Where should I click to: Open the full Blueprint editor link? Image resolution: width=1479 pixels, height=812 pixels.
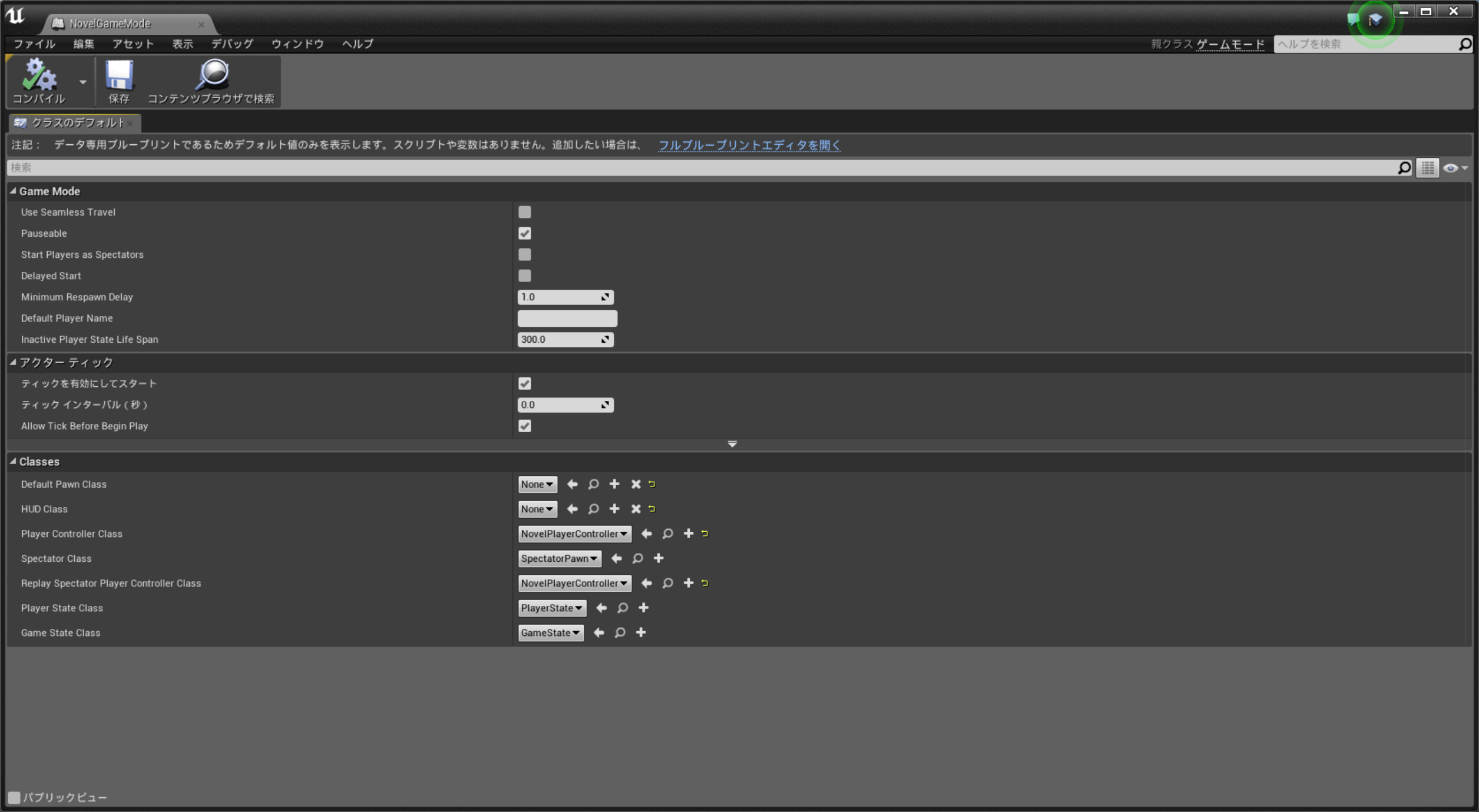(749, 145)
